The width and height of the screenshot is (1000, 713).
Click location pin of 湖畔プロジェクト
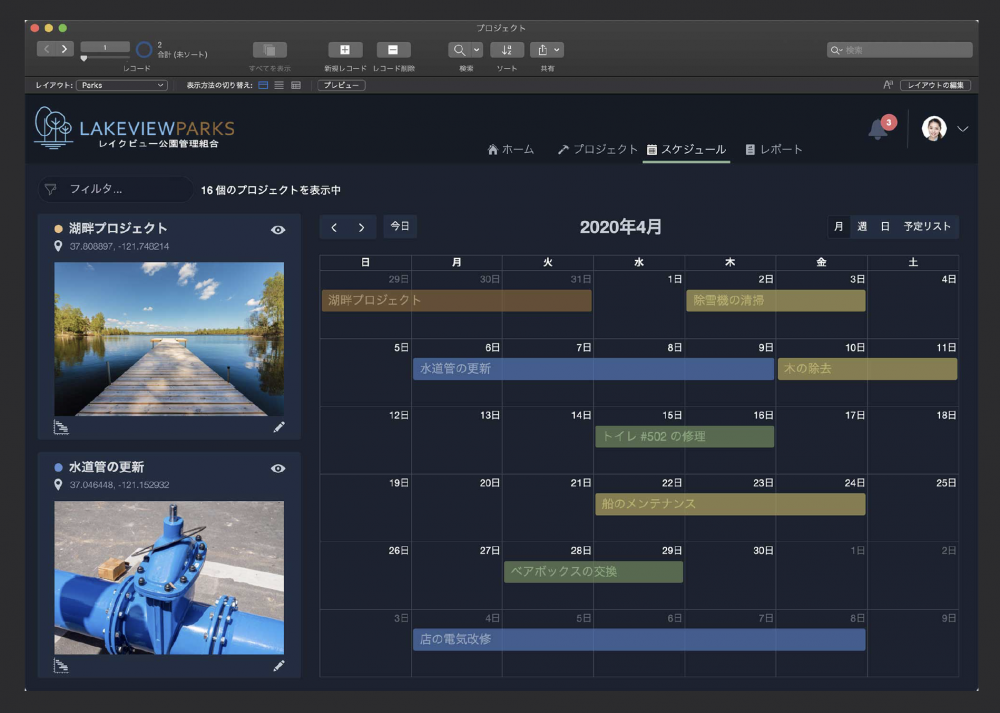click(x=58, y=246)
